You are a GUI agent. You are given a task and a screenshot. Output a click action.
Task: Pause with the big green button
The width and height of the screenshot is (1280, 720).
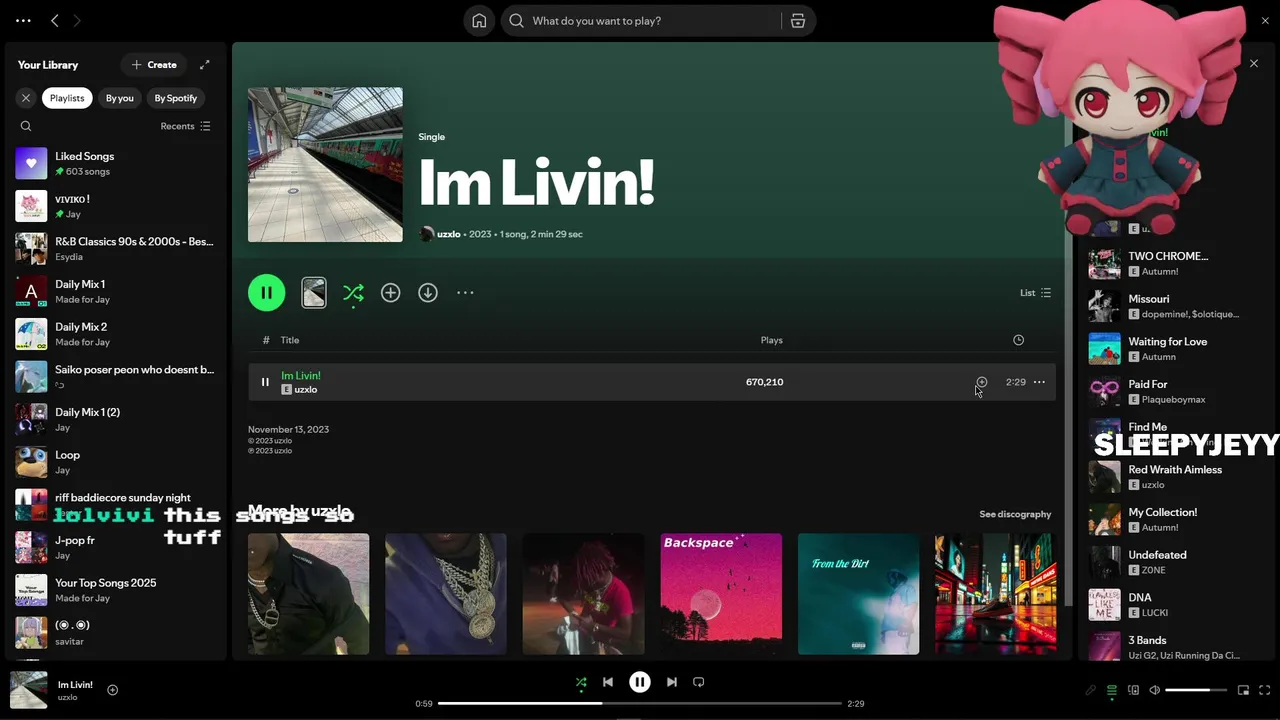(266, 293)
